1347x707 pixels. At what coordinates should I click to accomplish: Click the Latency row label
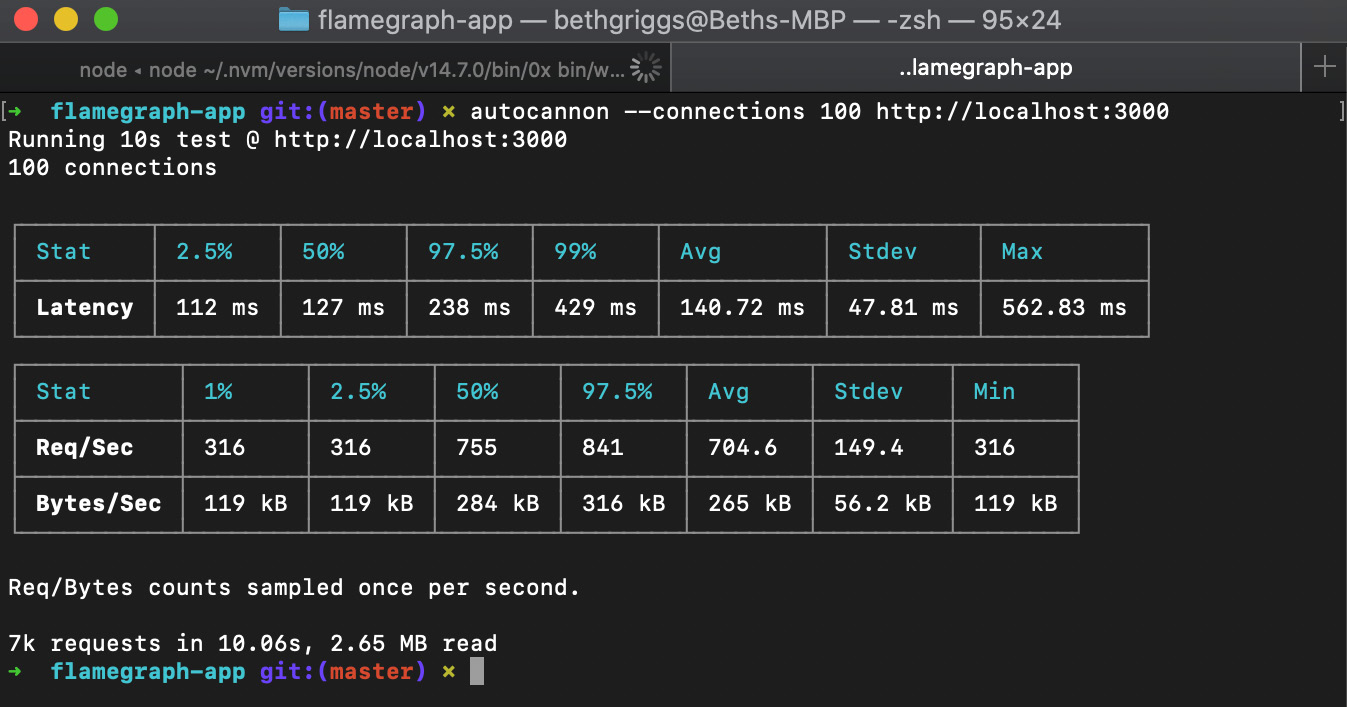(x=84, y=308)
